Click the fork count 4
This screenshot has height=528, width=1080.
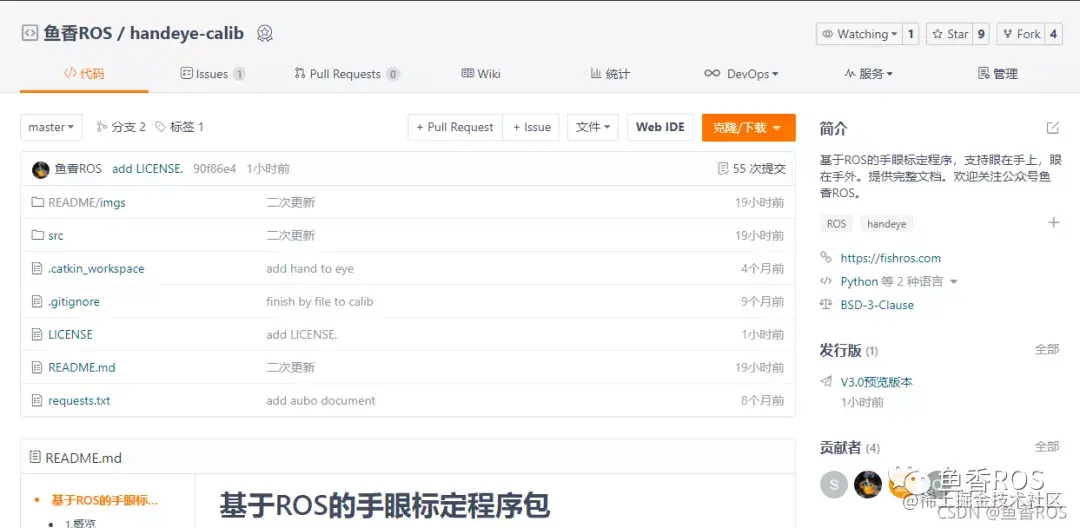click(1053, 34)
